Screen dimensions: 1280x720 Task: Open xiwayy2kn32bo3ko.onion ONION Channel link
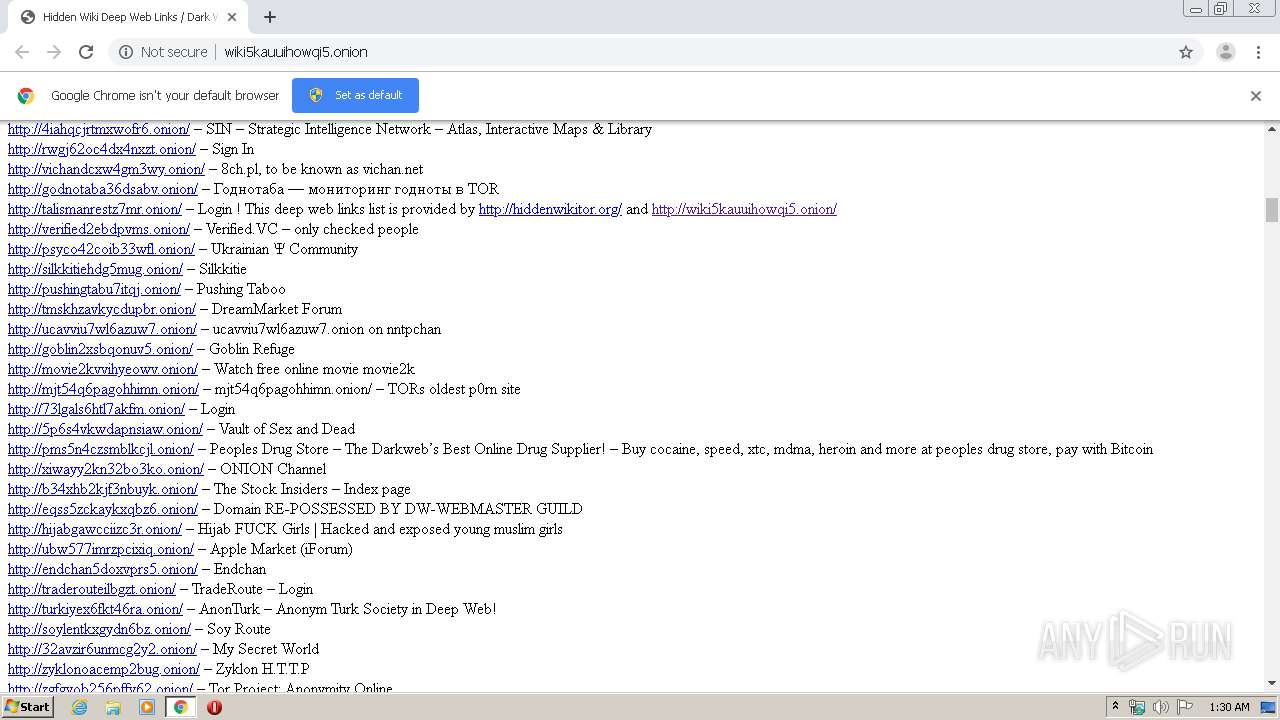(x=106, y=469)
